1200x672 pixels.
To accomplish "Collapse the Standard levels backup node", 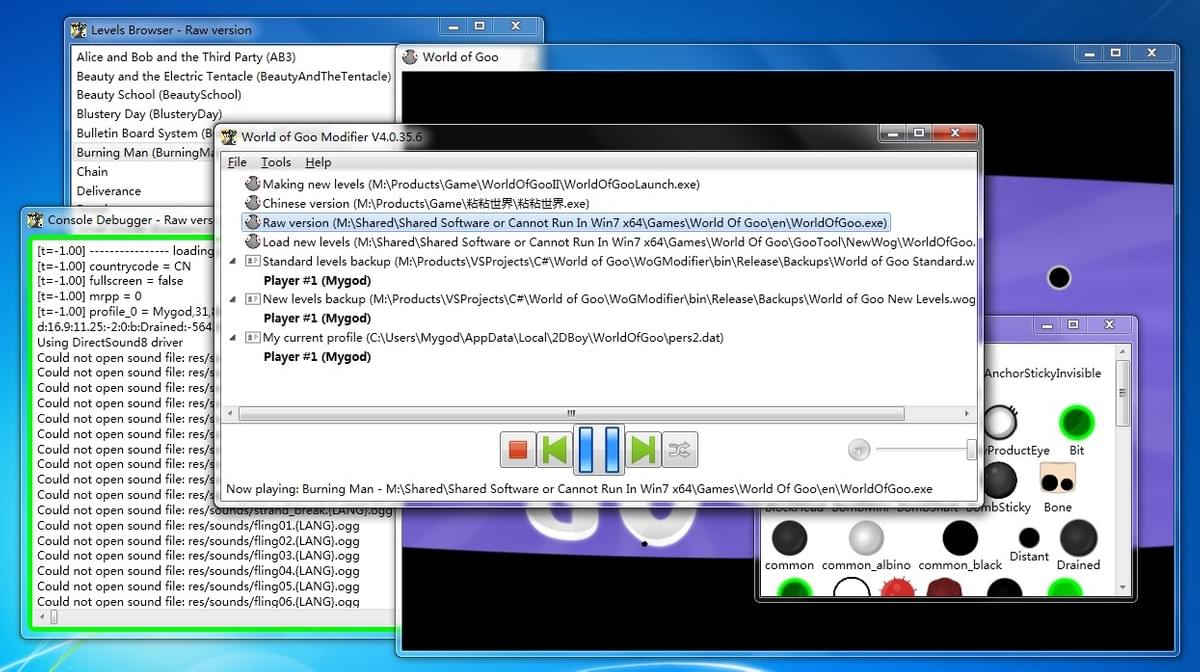I will click(x=233, y=261).
